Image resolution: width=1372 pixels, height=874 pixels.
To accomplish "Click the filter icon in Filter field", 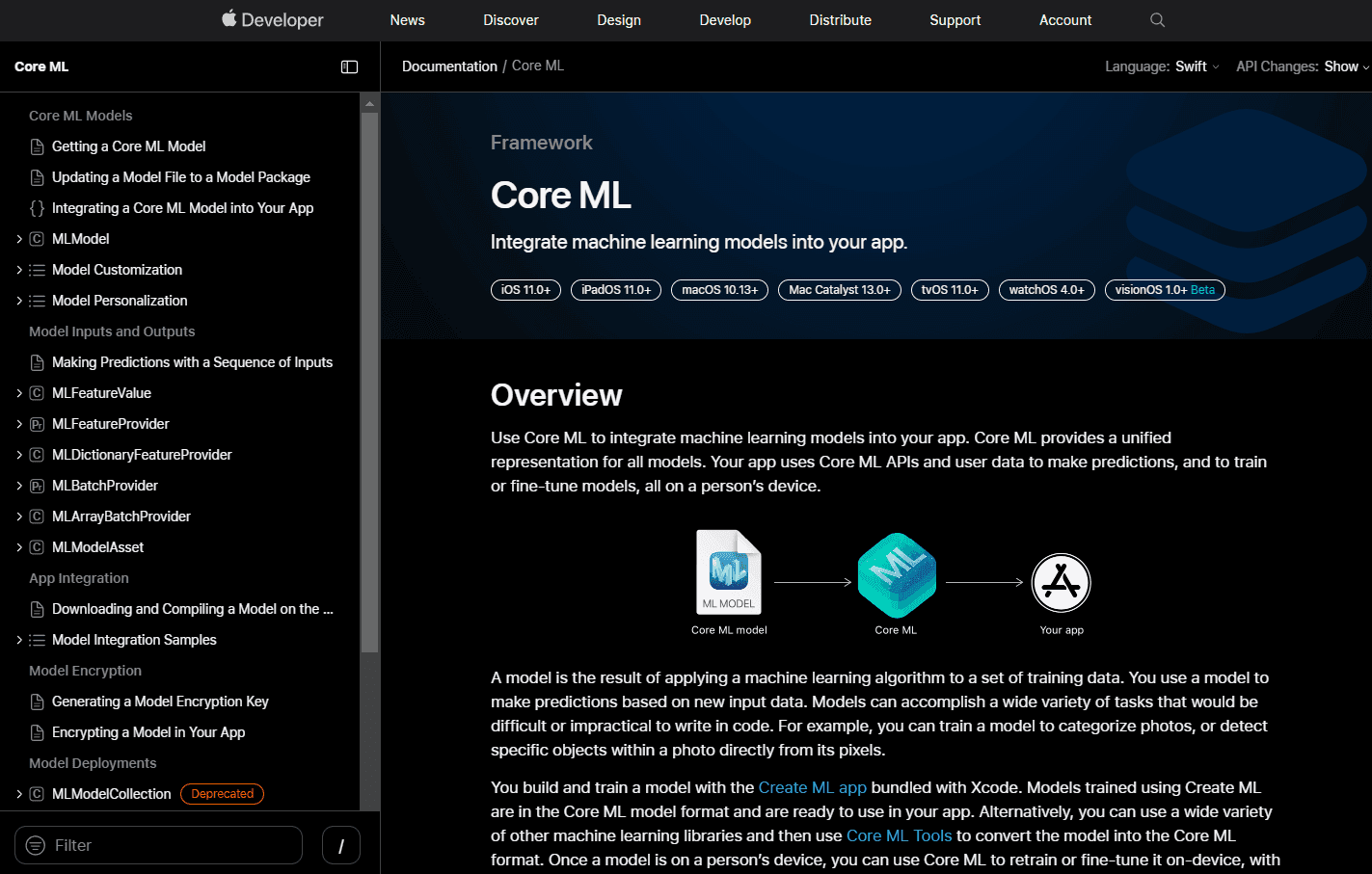I will click(36, 845).
